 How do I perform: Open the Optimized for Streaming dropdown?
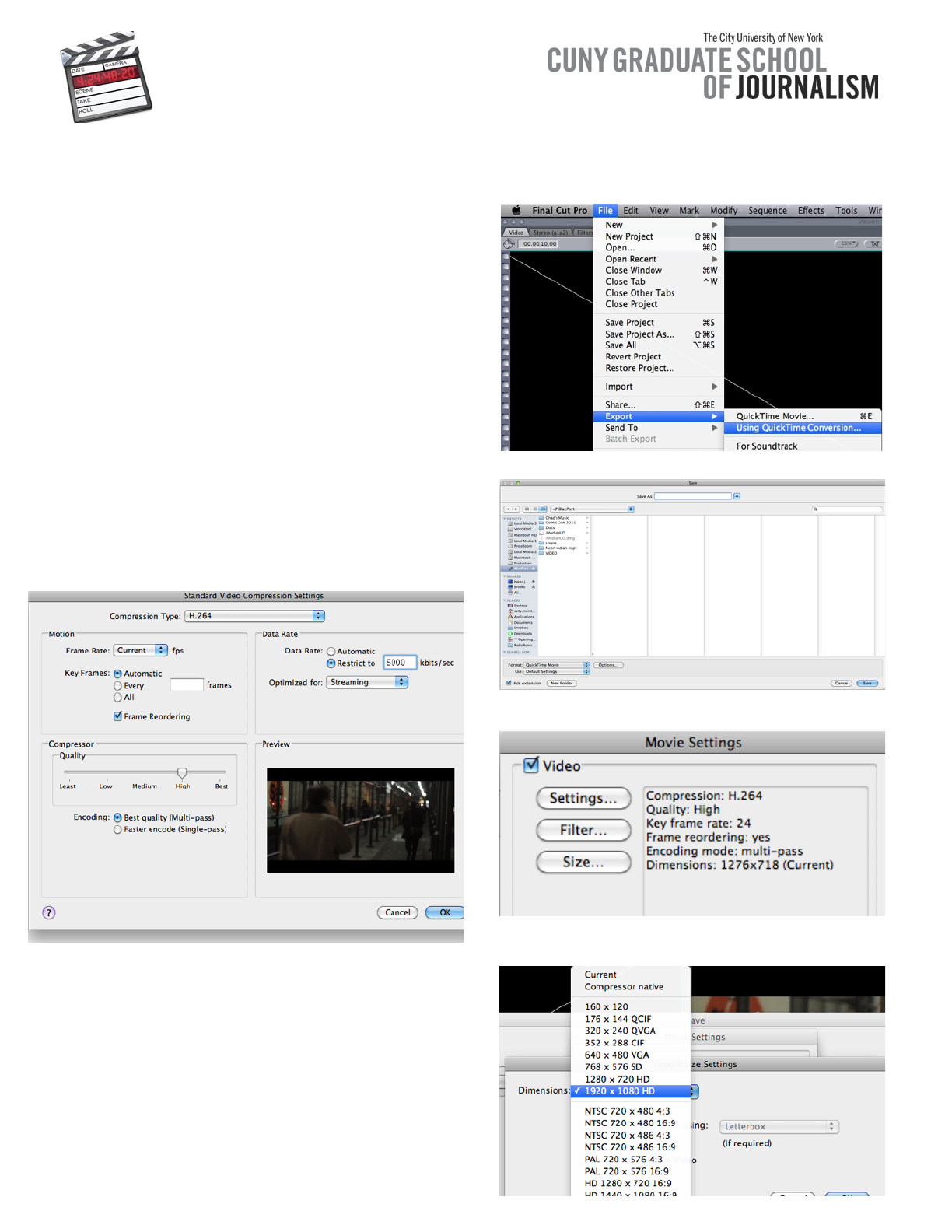[367, 682]
